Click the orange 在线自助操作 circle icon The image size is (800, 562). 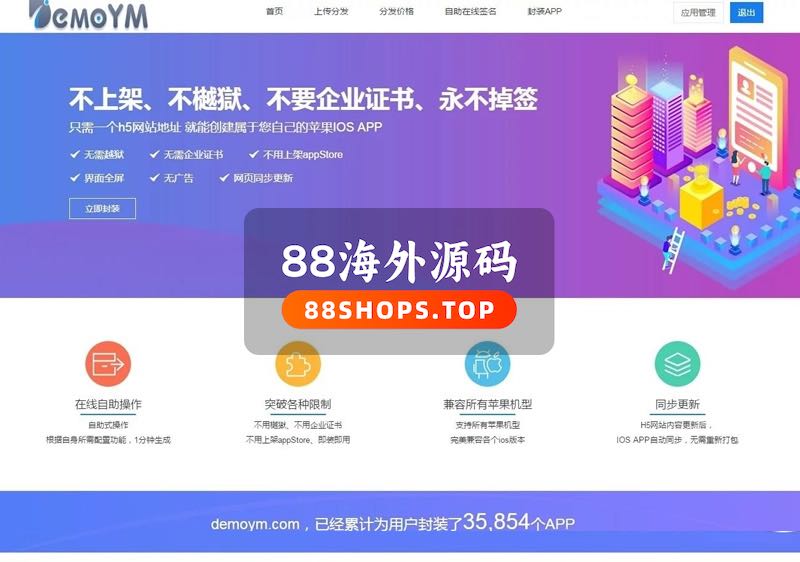(x=108, y=364)
